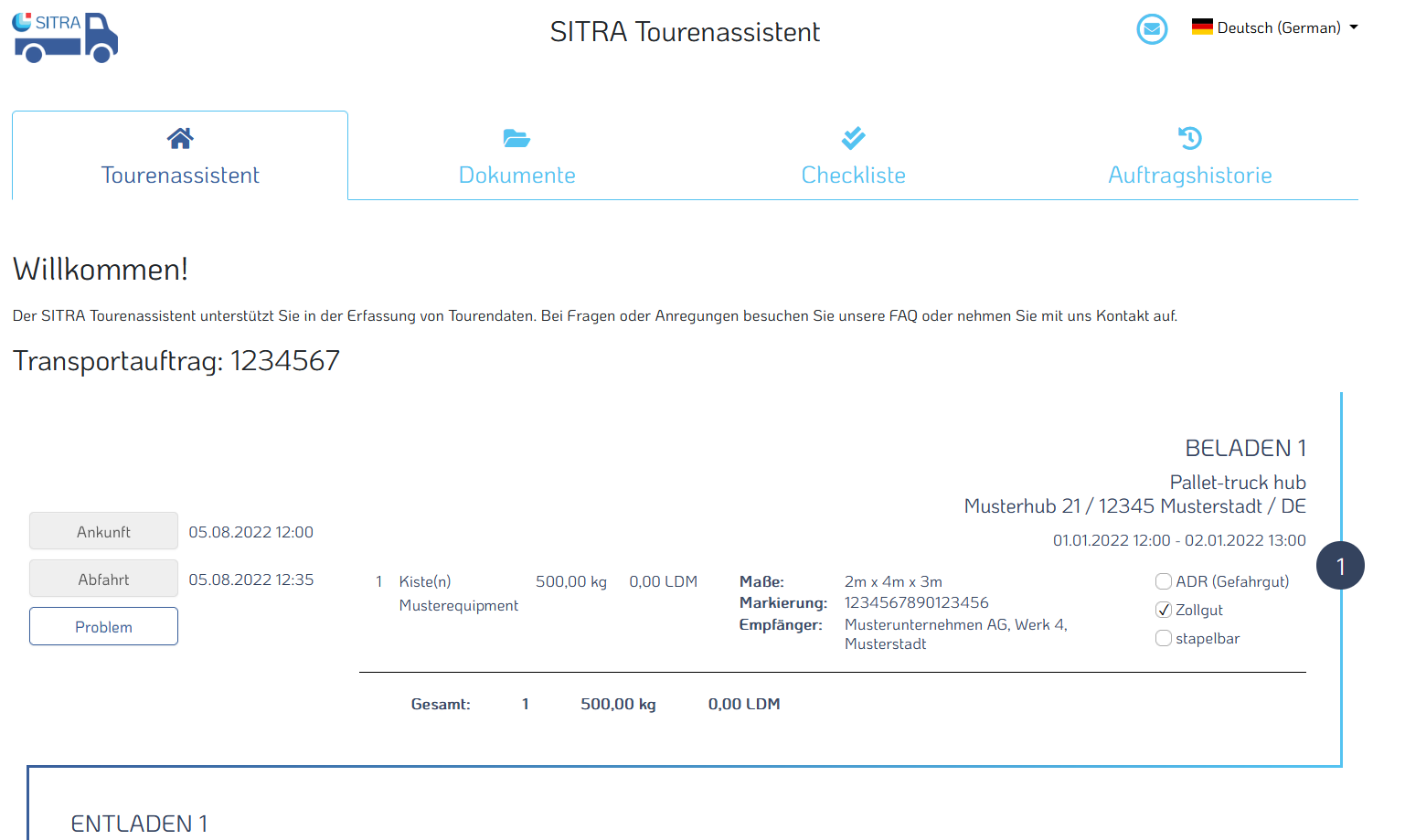Click the SITRA Tourenassistent page title
This screenshot has width=1405, height=840.
(x=685, y=32)
